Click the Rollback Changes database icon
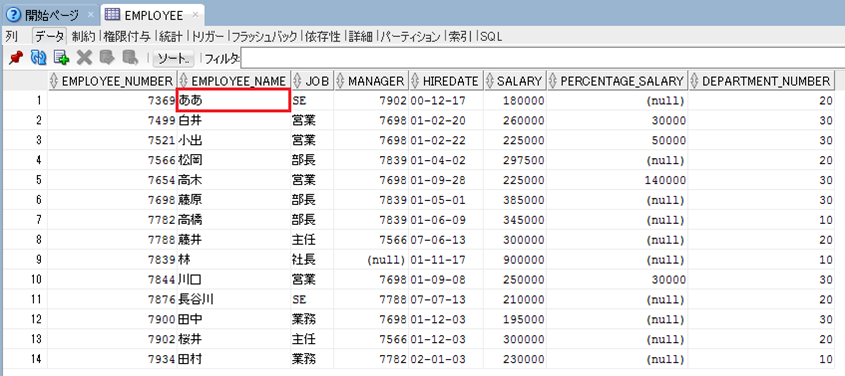This screenshot has height=376, width=845. 130,58
